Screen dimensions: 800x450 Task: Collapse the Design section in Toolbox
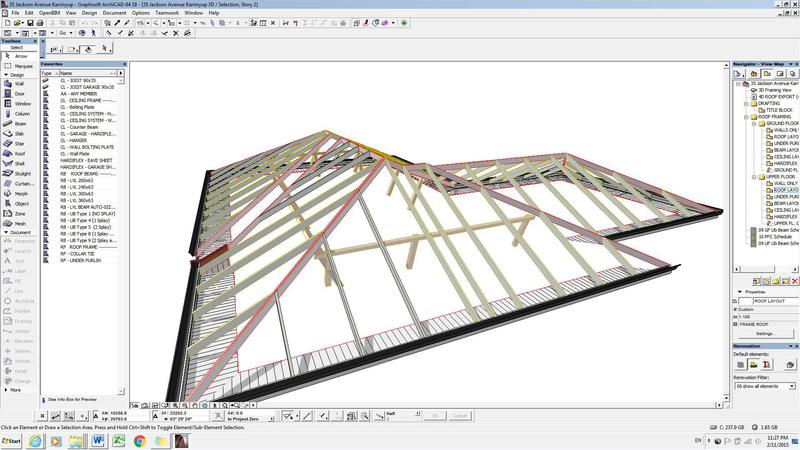(6, 74)
